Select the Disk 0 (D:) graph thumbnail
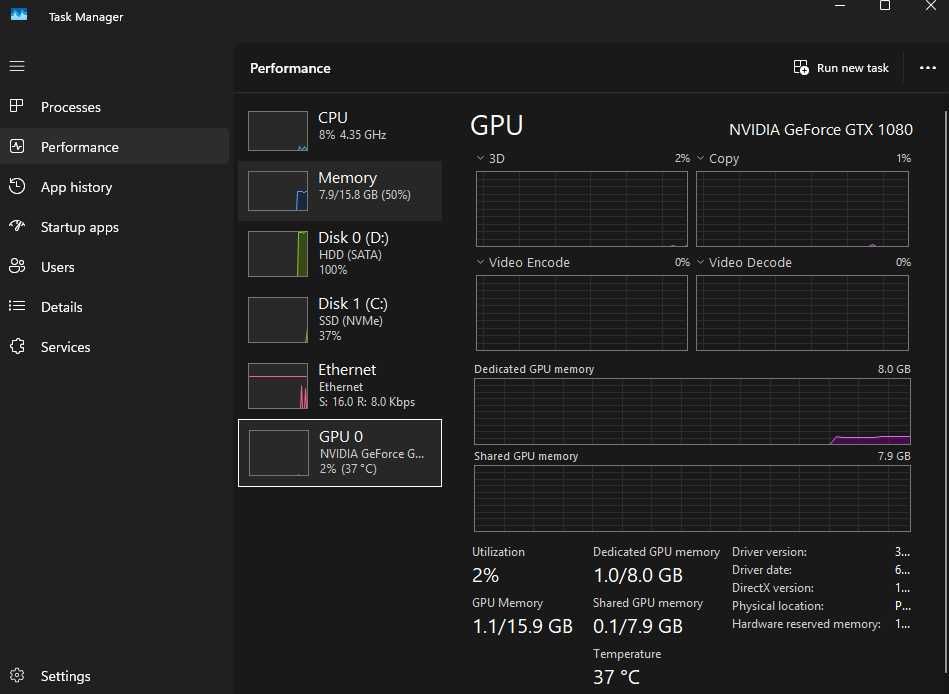Screen dimensions: 949x694 278,254
